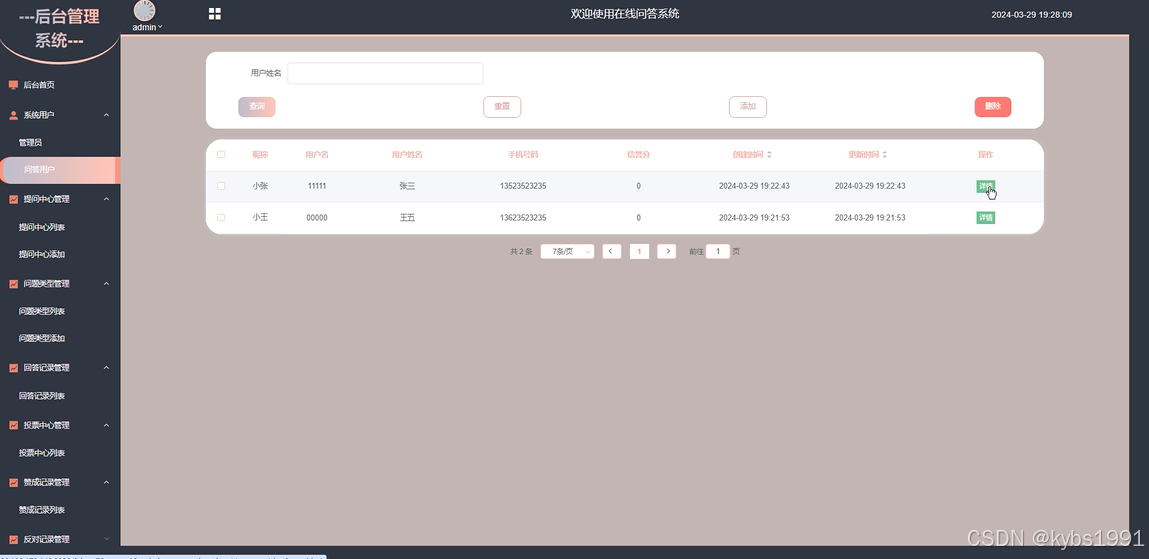Image resolution: width=1149 pixels, height=559 pixels.
Task: Click the 查询 search button
Action: pos(256,107)
